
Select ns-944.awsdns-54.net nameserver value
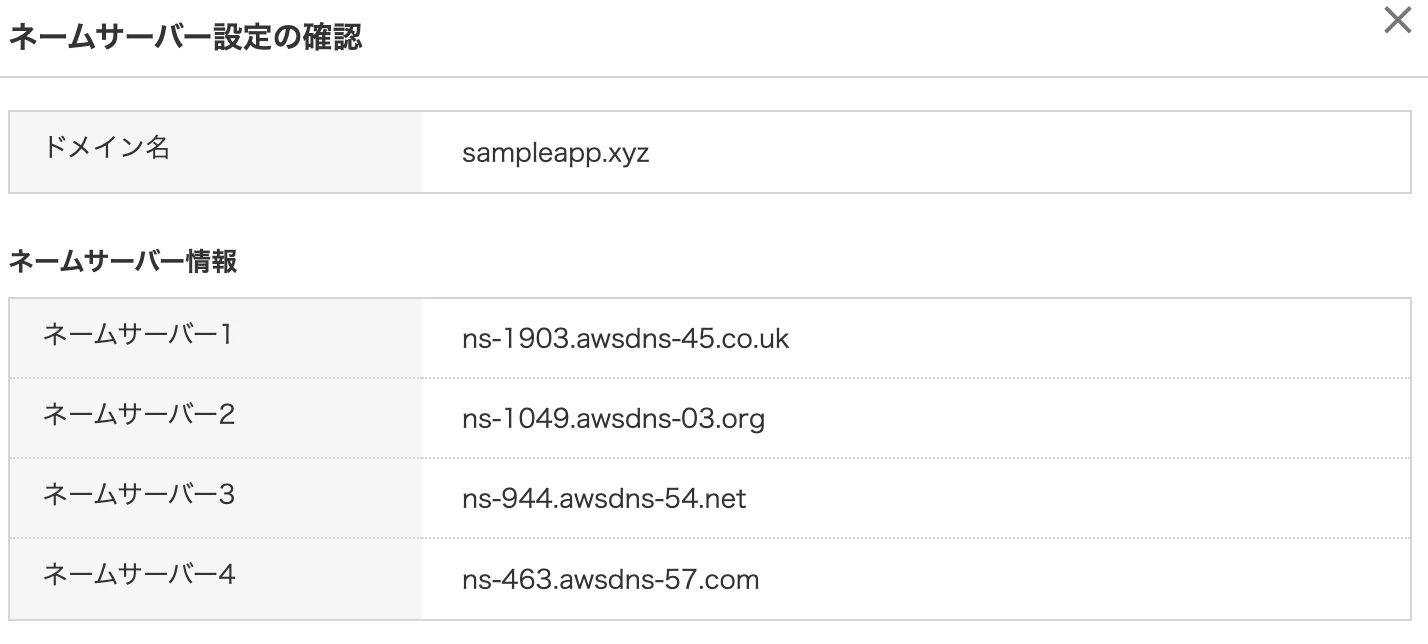tap(604, 497)
